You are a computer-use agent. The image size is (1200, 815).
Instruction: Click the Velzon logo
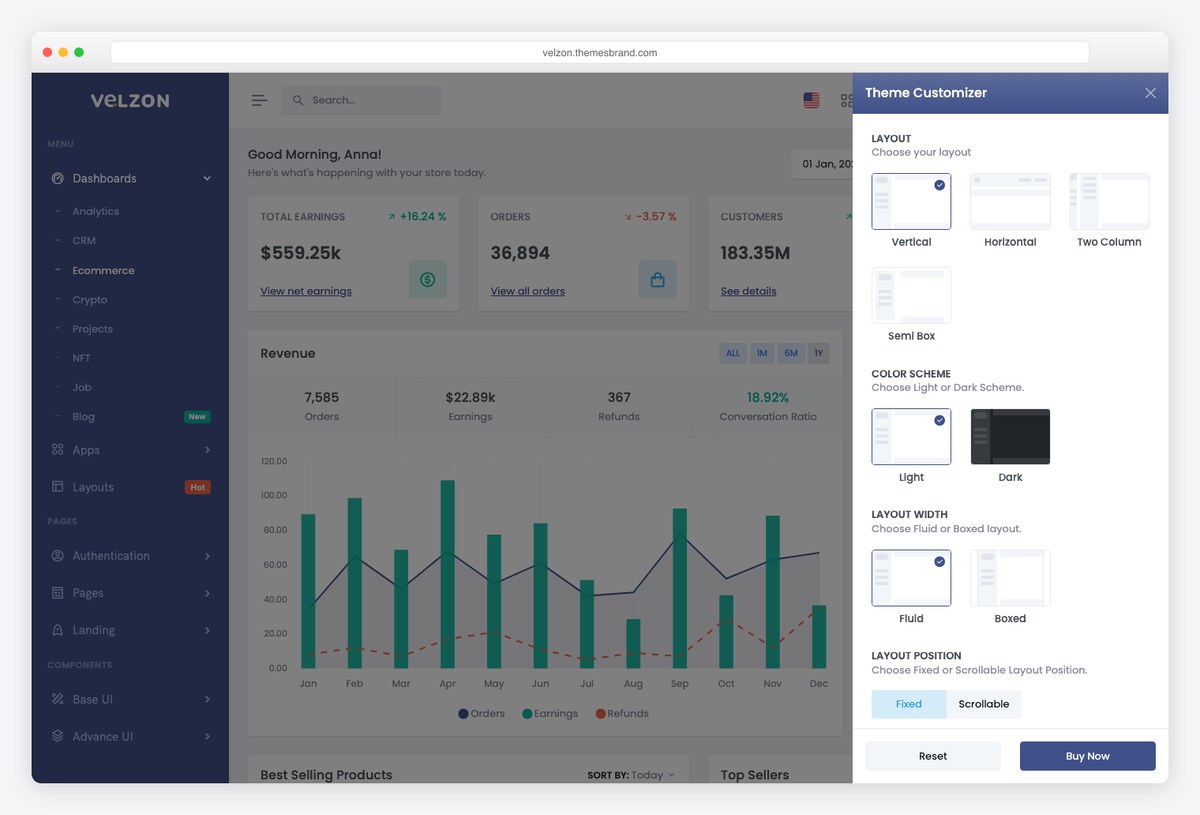130,100
